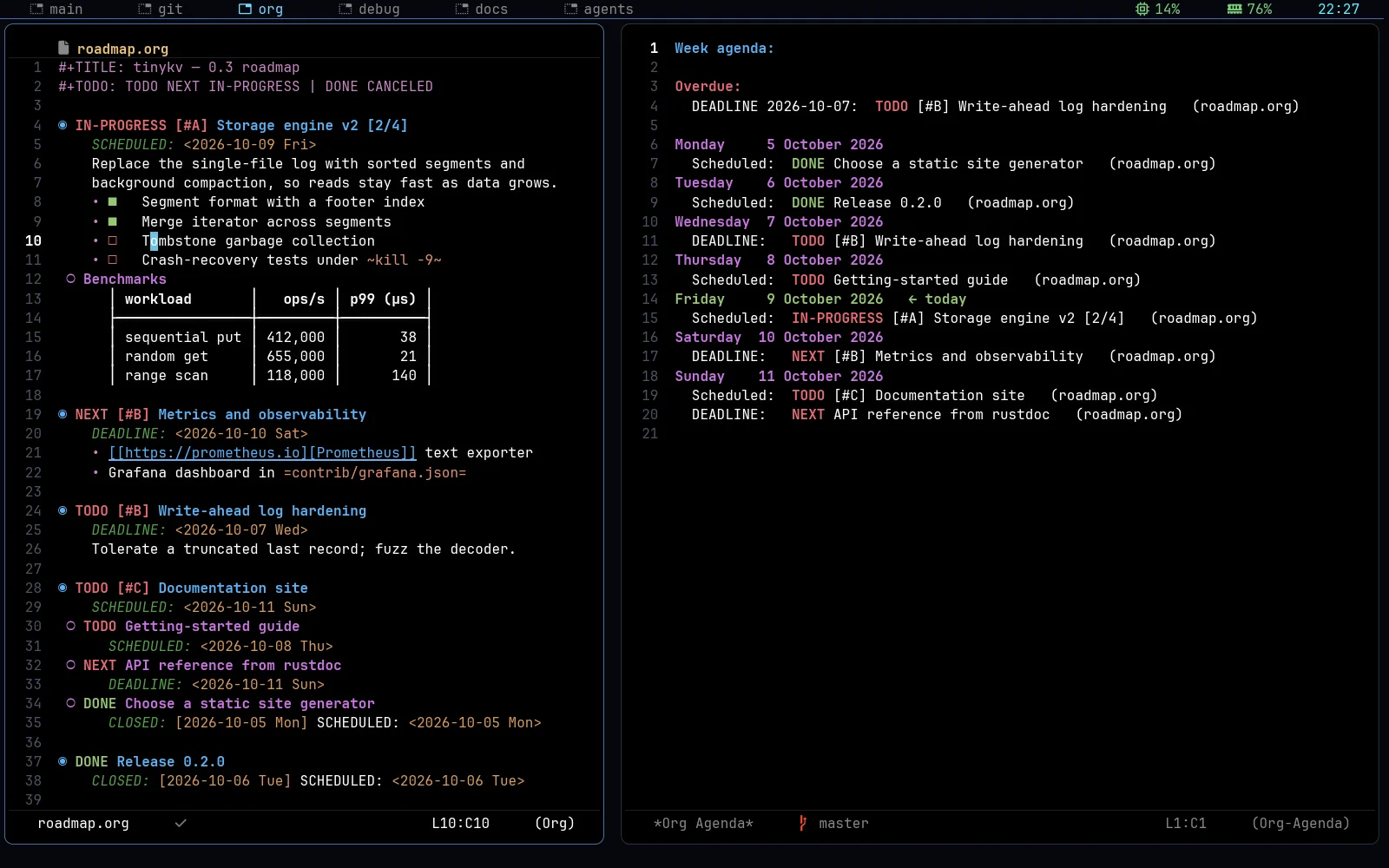Check the Tombstone garbage collection checkbox

pyautogui.click(x=113, y=240)
